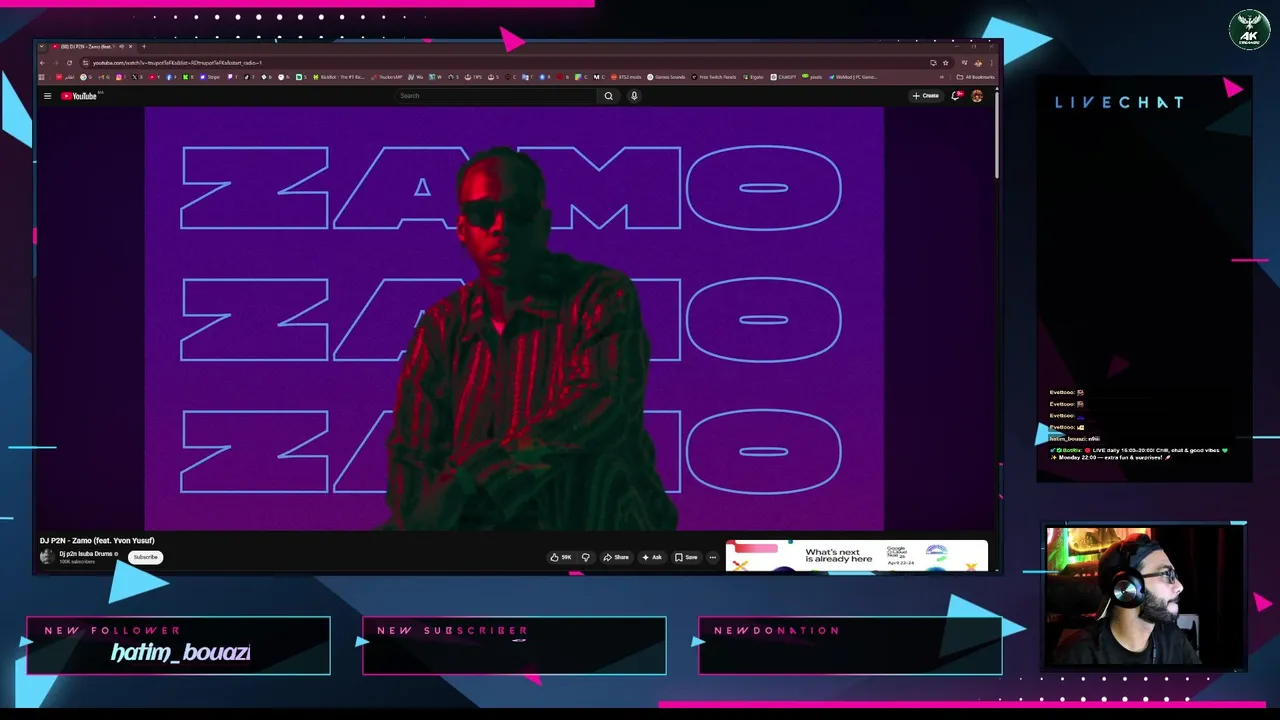Open the pixels bookmark
The image size is (1280, 720).
coord(812,77)
